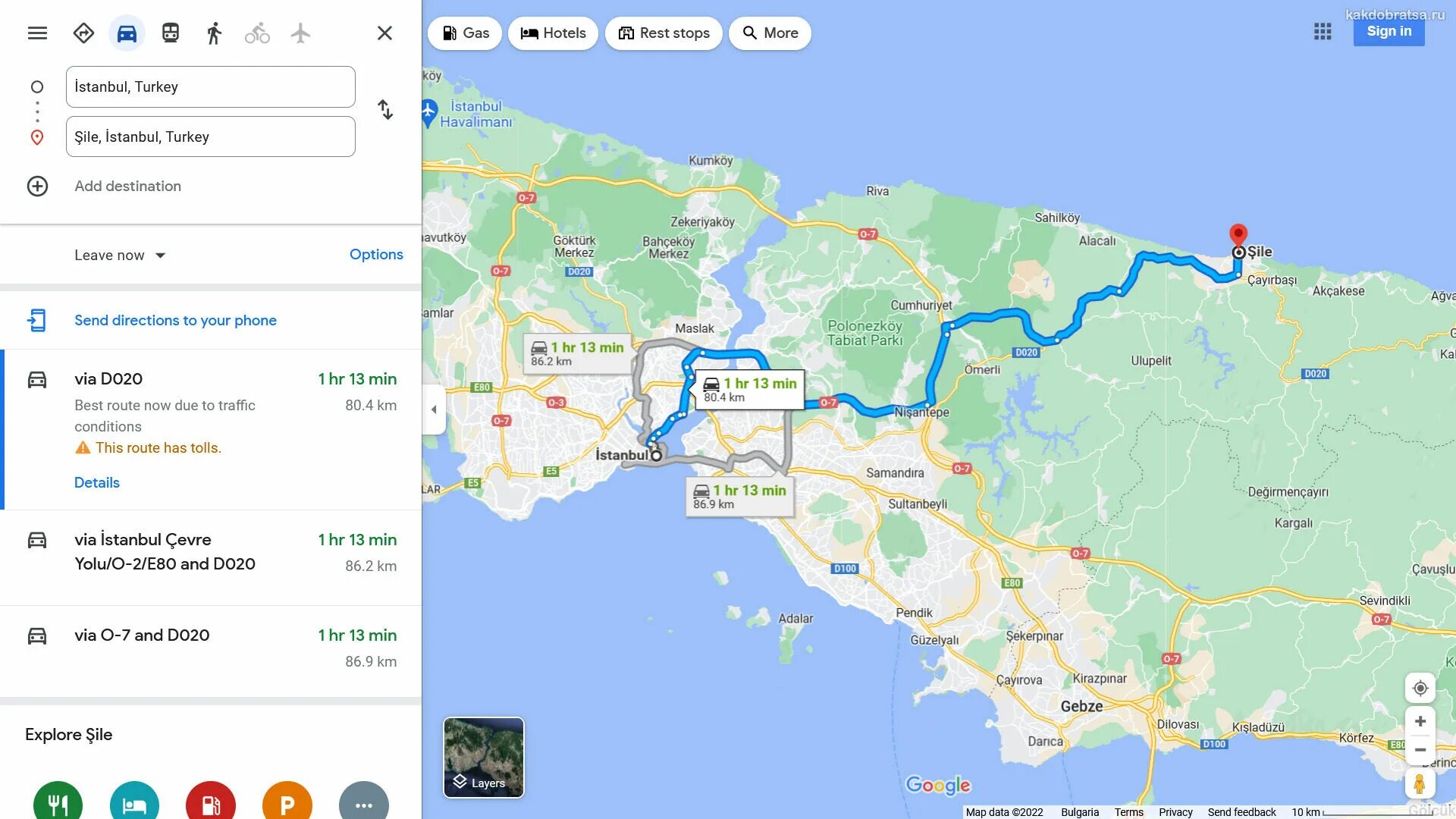The width and height of the screenshot is (1456, 819).
Task: Open route Options link
Action: [376, 255]
